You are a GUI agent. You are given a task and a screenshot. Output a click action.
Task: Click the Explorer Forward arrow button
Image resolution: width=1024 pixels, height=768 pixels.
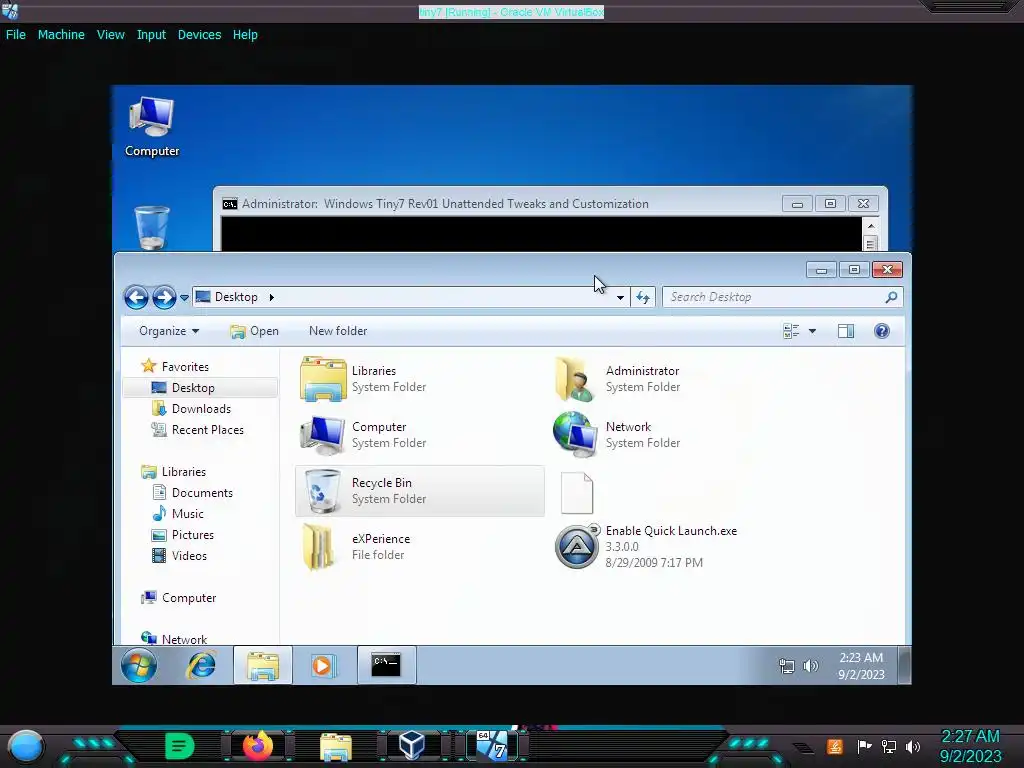coord(164,297)
